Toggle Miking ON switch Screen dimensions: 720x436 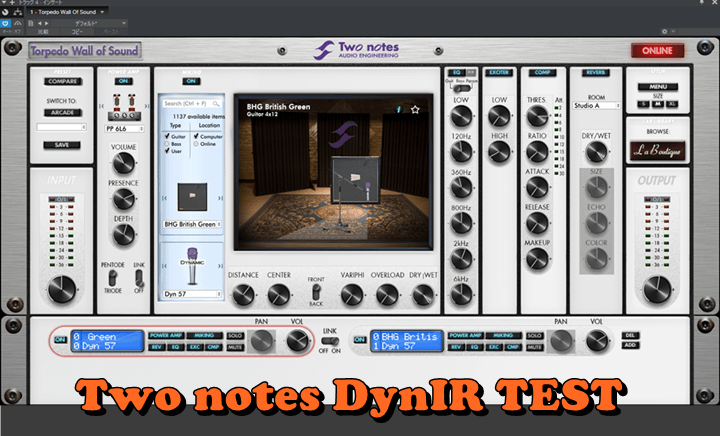(191, 81)
